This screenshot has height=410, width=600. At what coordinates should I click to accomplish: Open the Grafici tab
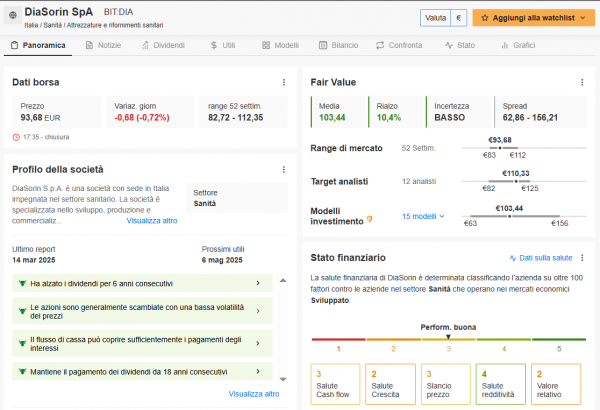click(x=518, y=45)
